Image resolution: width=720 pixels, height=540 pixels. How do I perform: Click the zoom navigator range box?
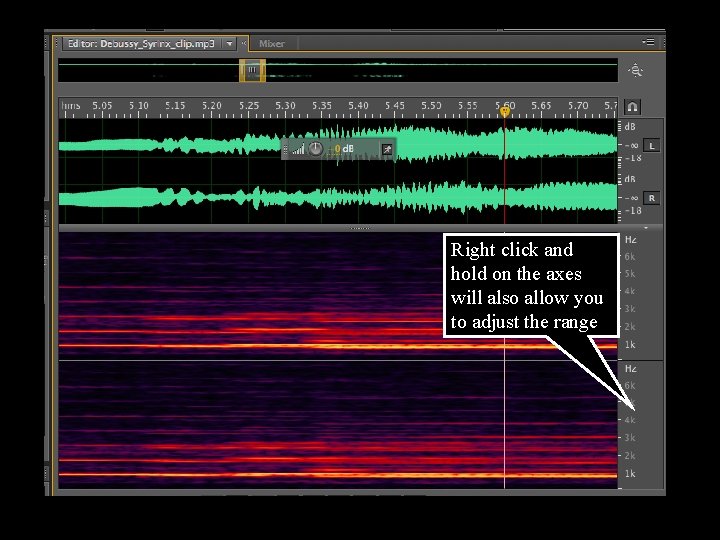point(252,70)
